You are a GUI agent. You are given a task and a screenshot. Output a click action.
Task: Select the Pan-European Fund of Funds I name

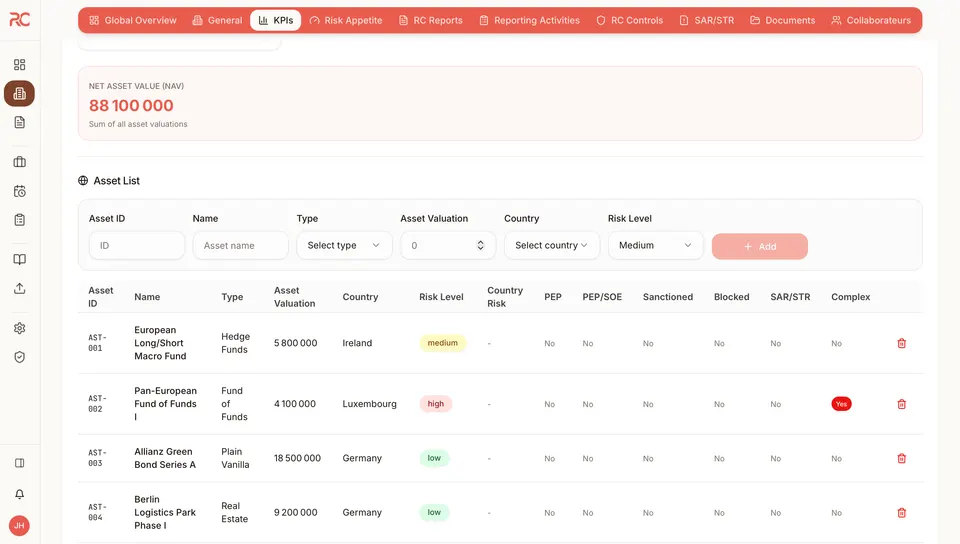tap(165, 404)
